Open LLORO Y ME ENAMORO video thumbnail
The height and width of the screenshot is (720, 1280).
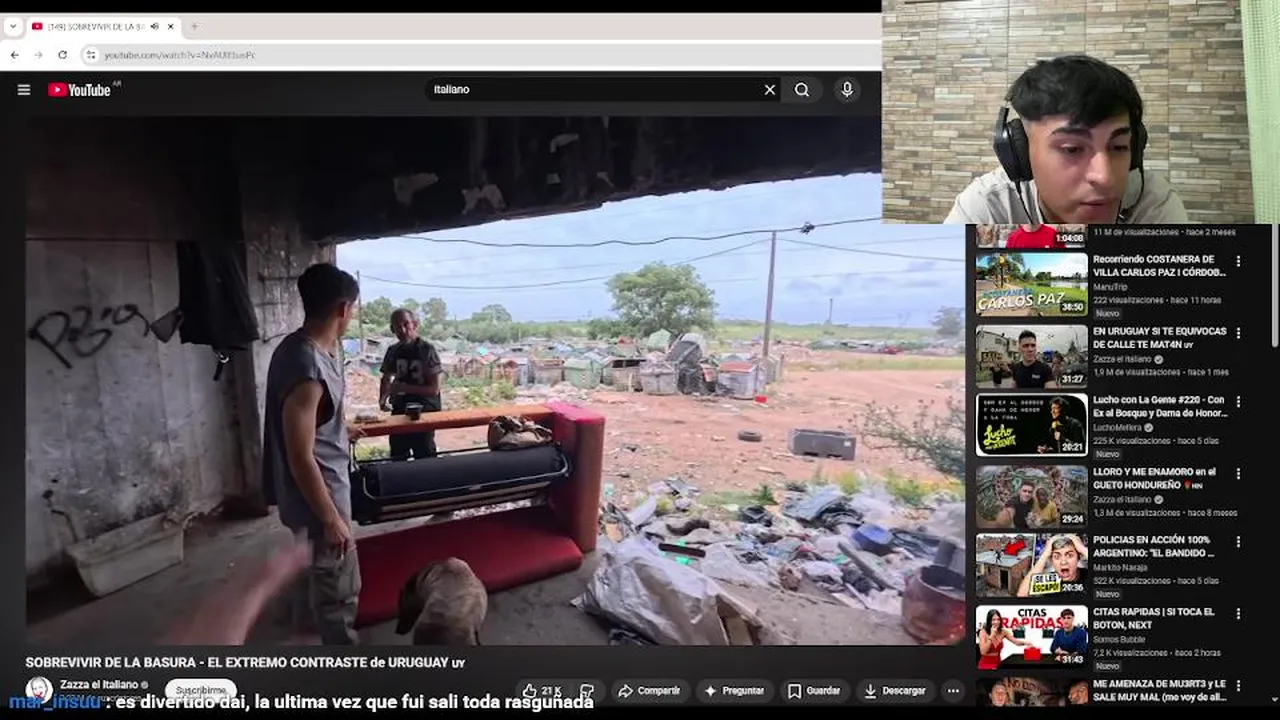(1031, 497)
